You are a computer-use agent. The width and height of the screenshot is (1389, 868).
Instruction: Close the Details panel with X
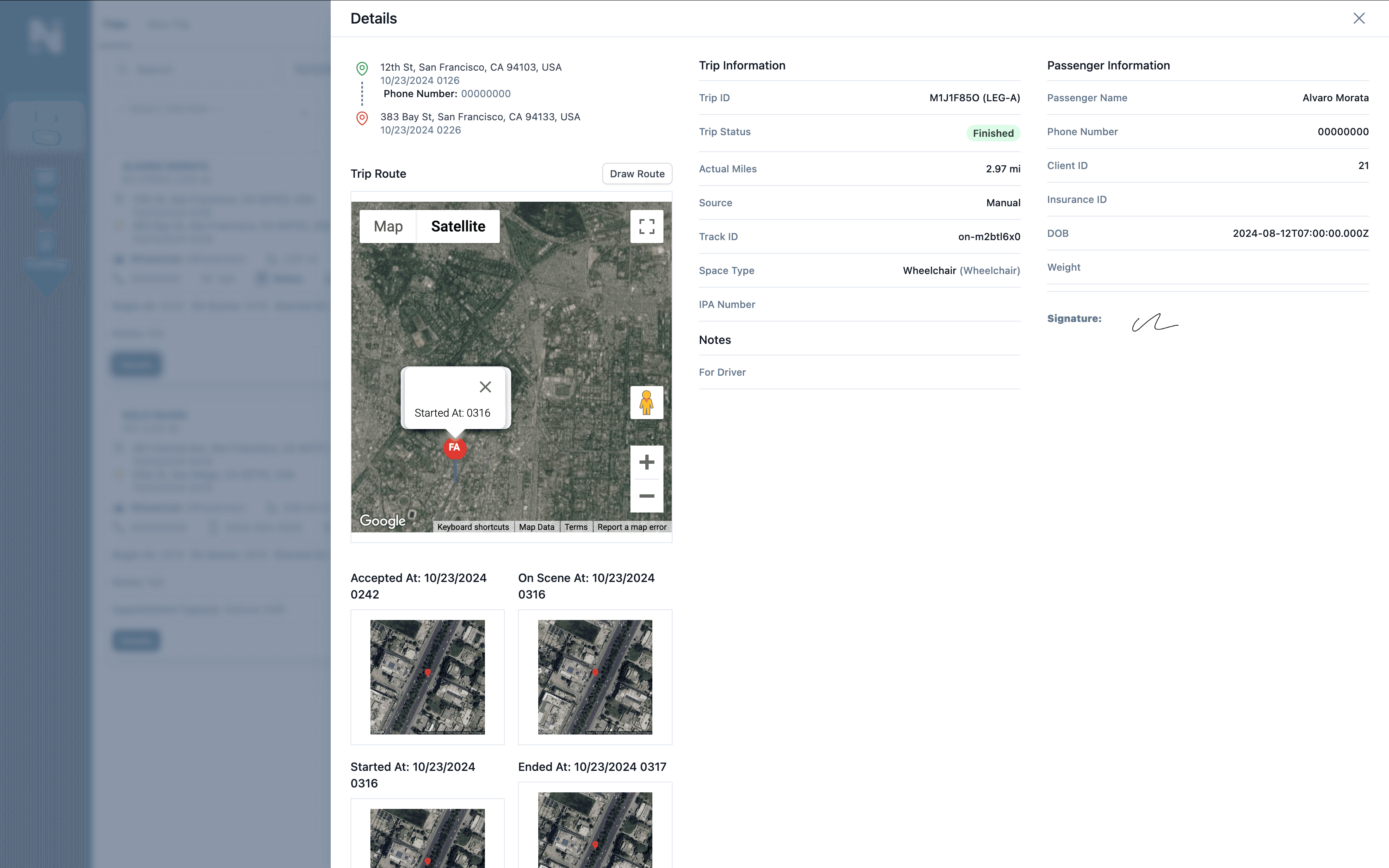click(x=1358, y=18)
